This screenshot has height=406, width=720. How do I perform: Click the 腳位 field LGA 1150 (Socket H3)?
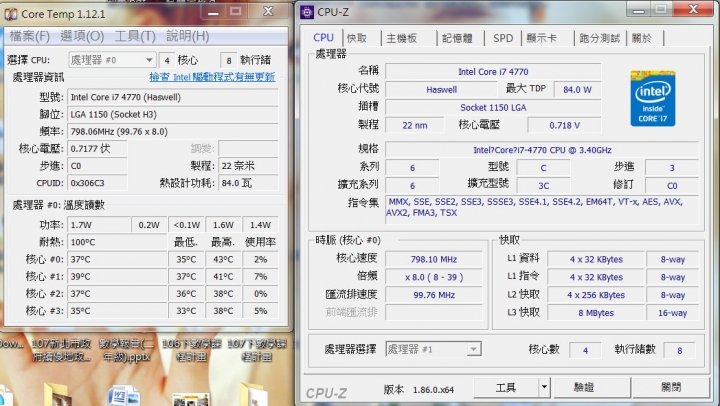coord(173,114)
